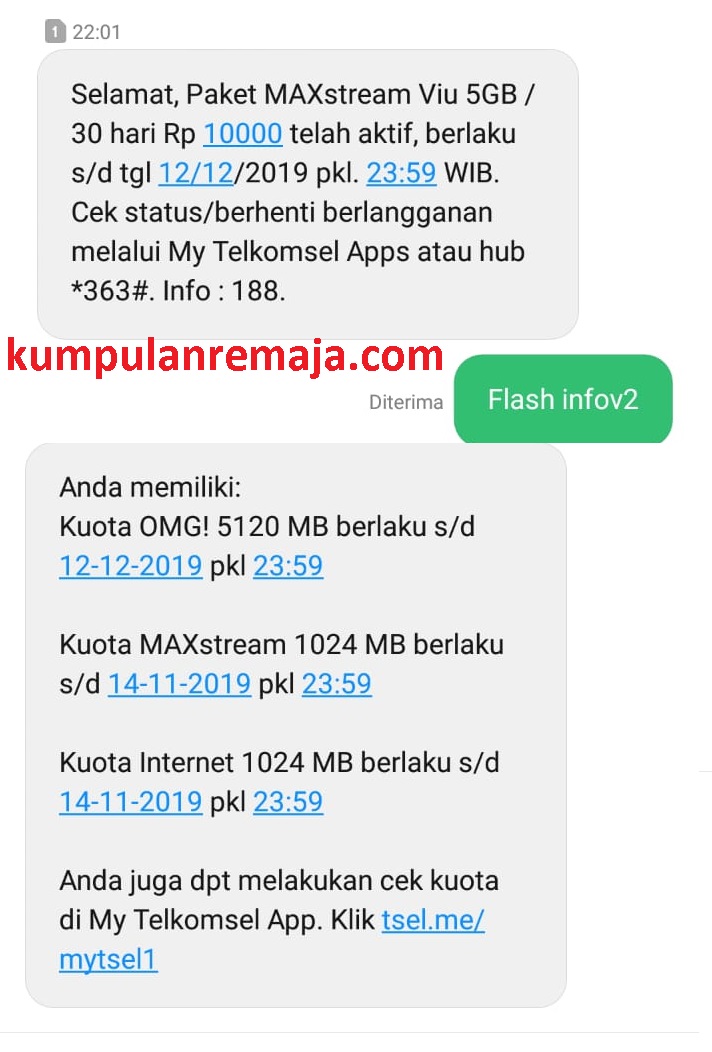Click the kumpulanremaja.com watermark text

(x=225, y=356)
